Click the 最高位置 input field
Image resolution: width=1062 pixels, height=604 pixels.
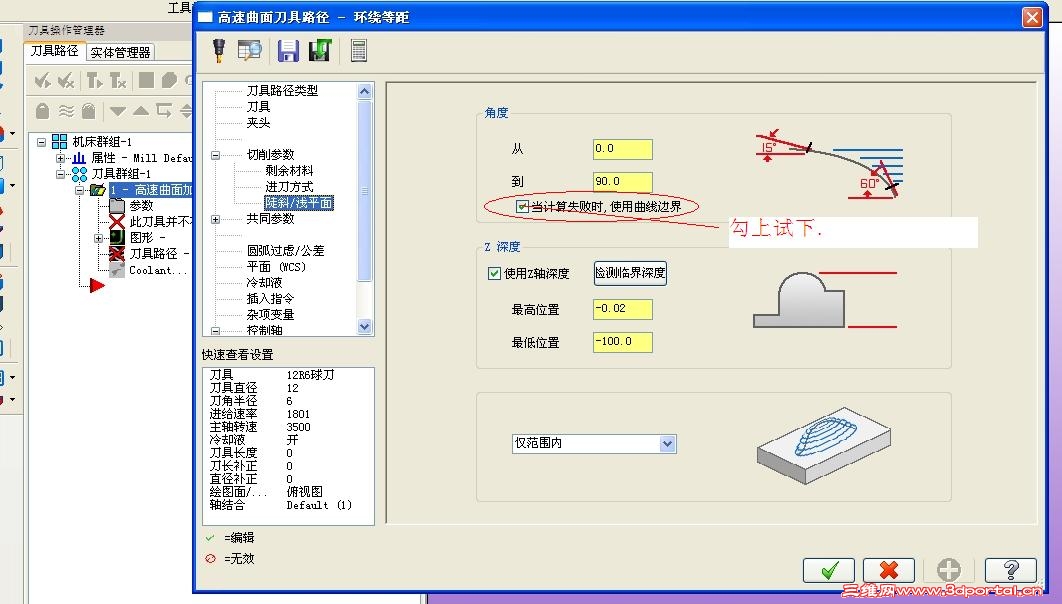[622, 309]
